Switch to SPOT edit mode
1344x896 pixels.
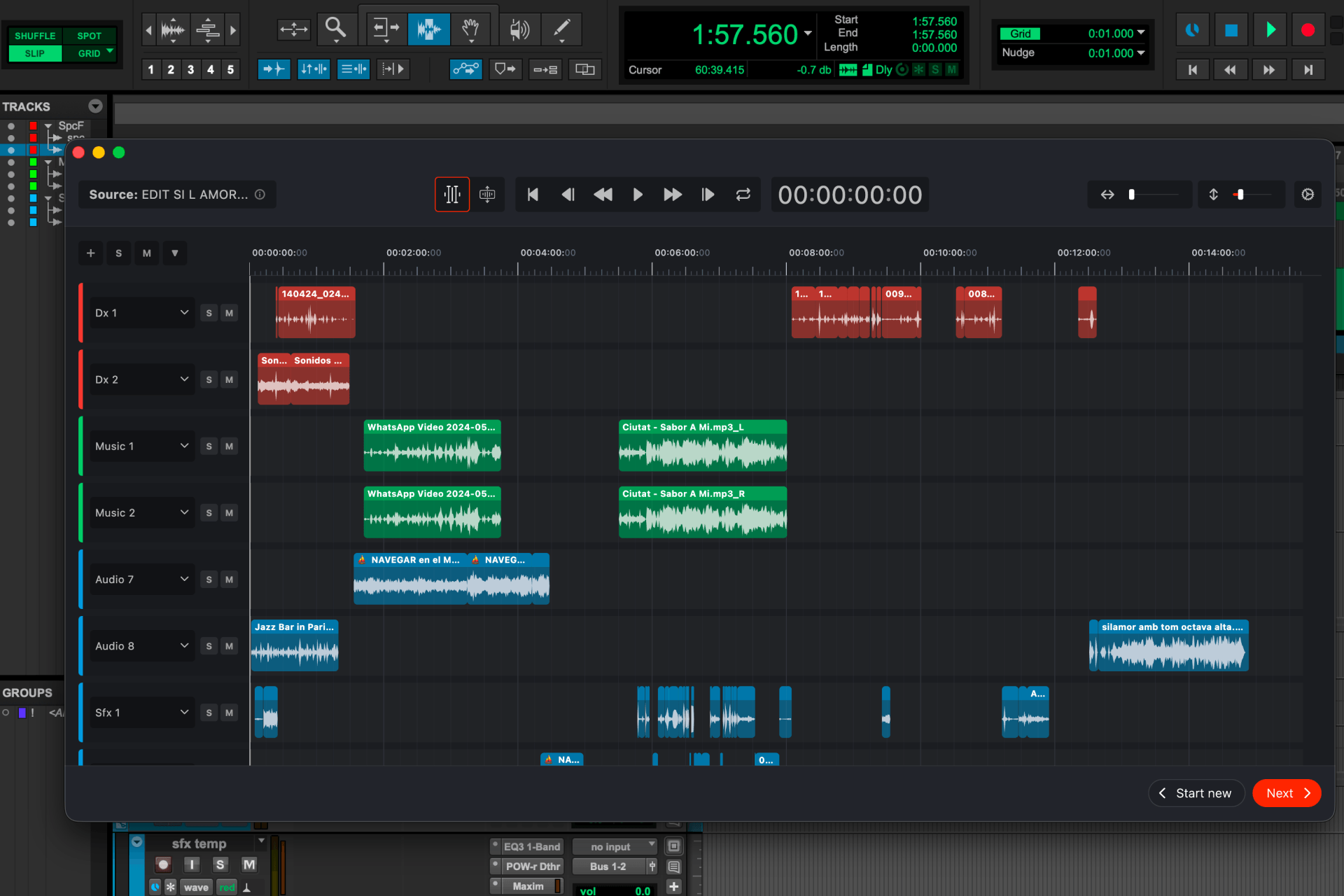click(89, 36)
